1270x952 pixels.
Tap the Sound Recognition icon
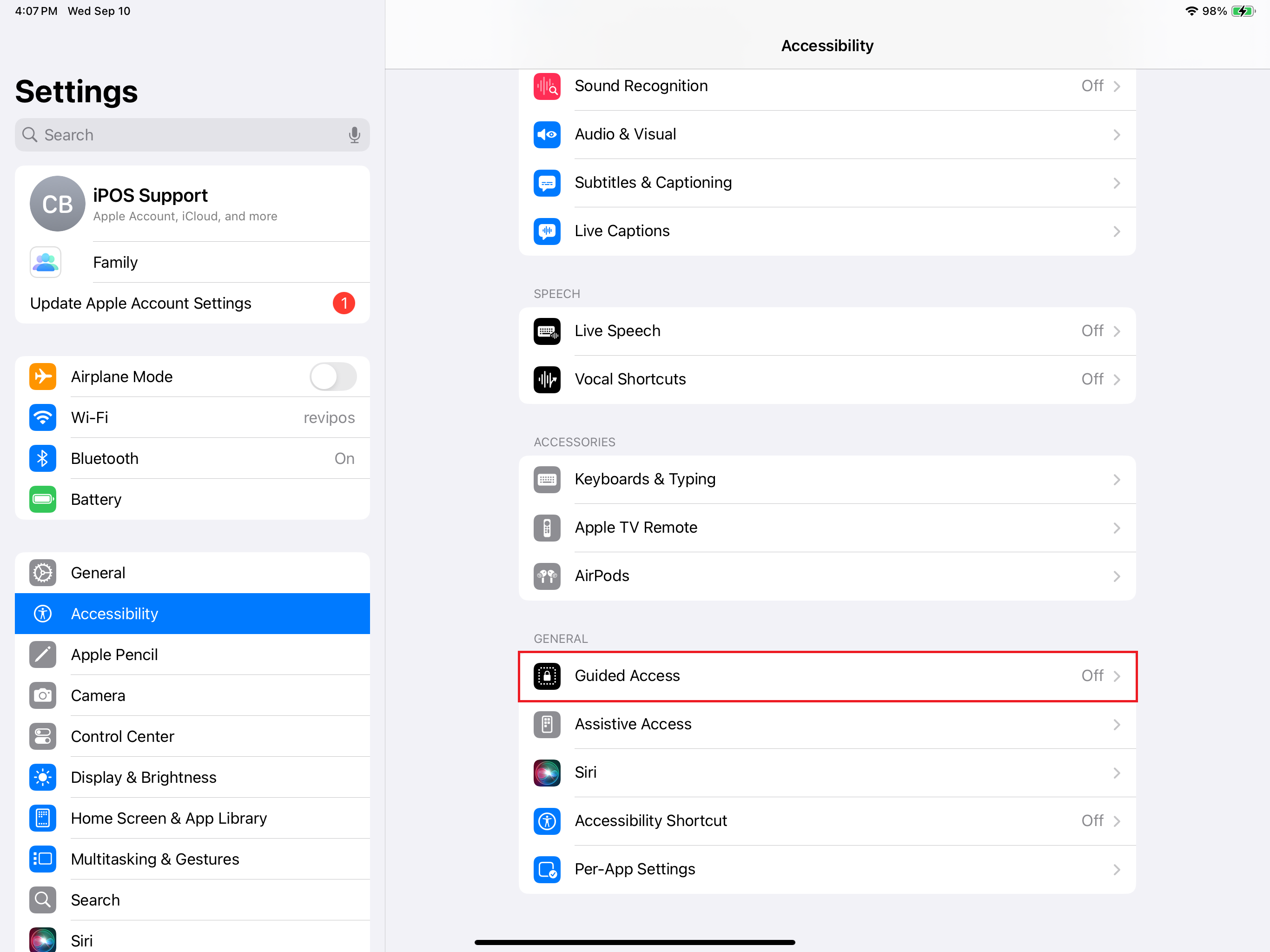pyautogui.click(x=547, y=86)
